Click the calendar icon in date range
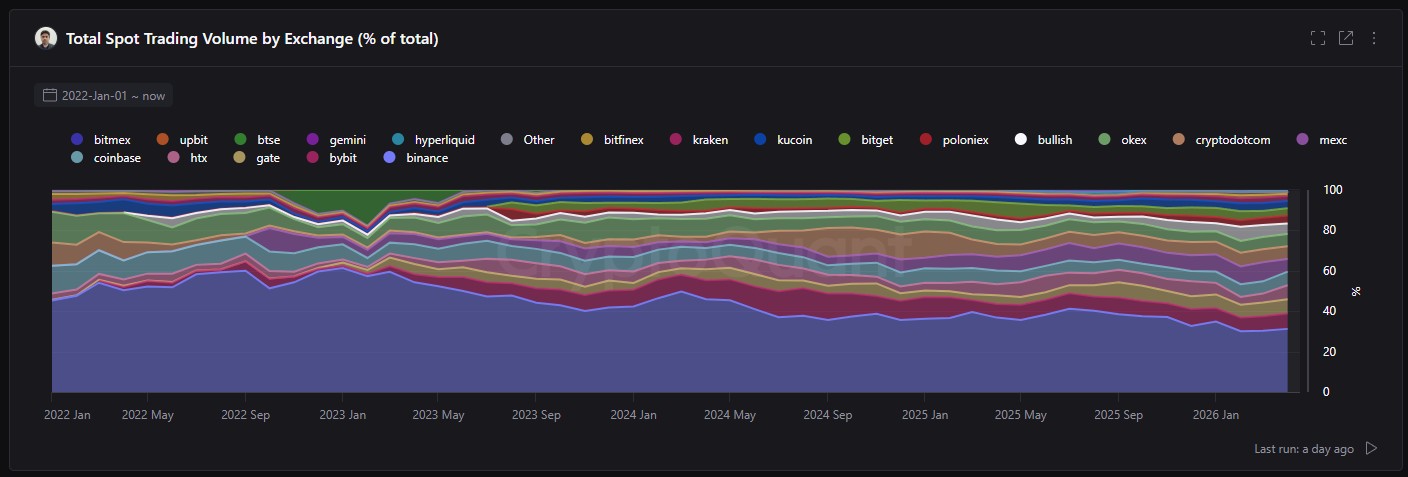 tap(49, 96)
